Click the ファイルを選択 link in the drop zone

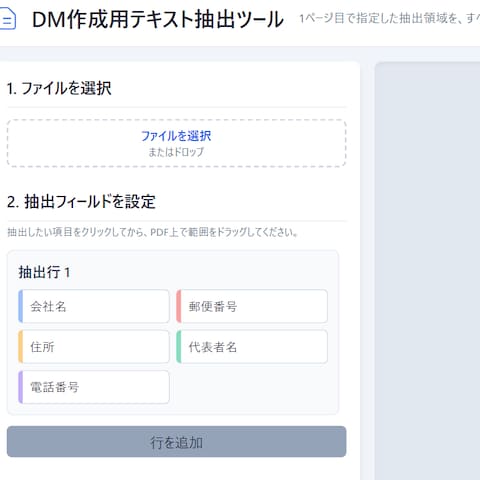[176, 136]
